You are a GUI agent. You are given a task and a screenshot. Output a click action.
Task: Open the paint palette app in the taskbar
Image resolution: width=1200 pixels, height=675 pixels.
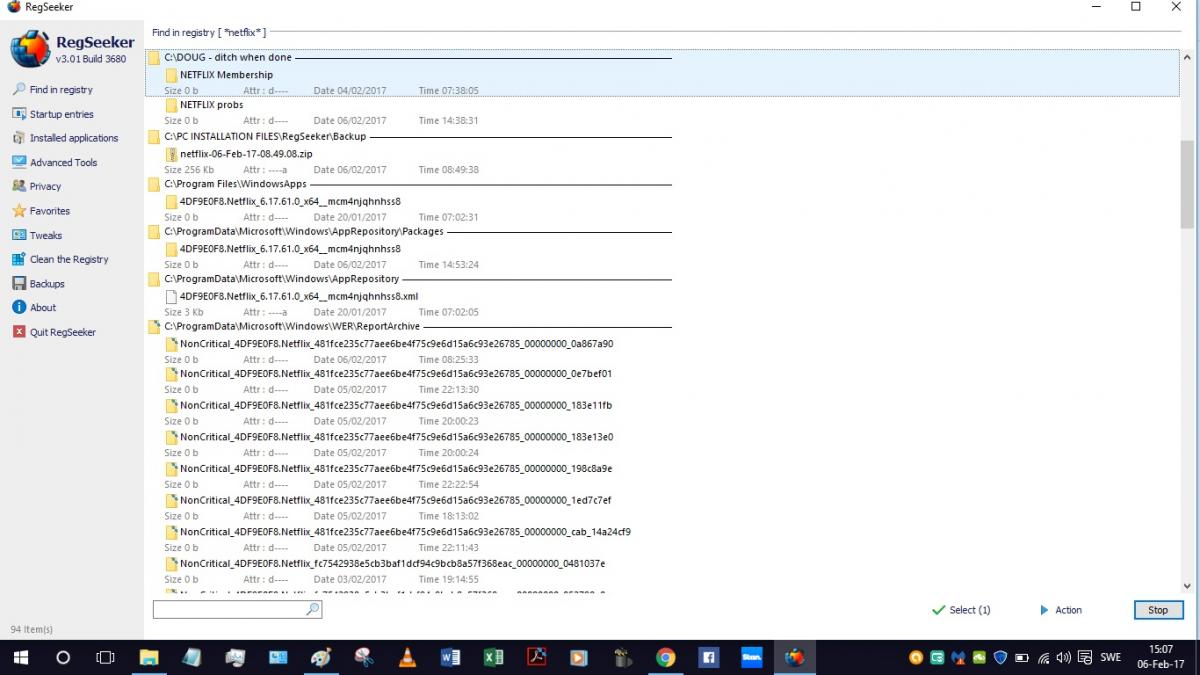point(321,657)
